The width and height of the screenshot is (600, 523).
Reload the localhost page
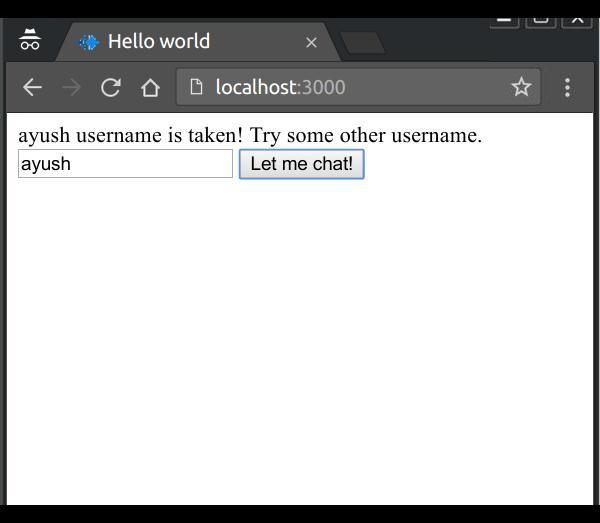111,87
